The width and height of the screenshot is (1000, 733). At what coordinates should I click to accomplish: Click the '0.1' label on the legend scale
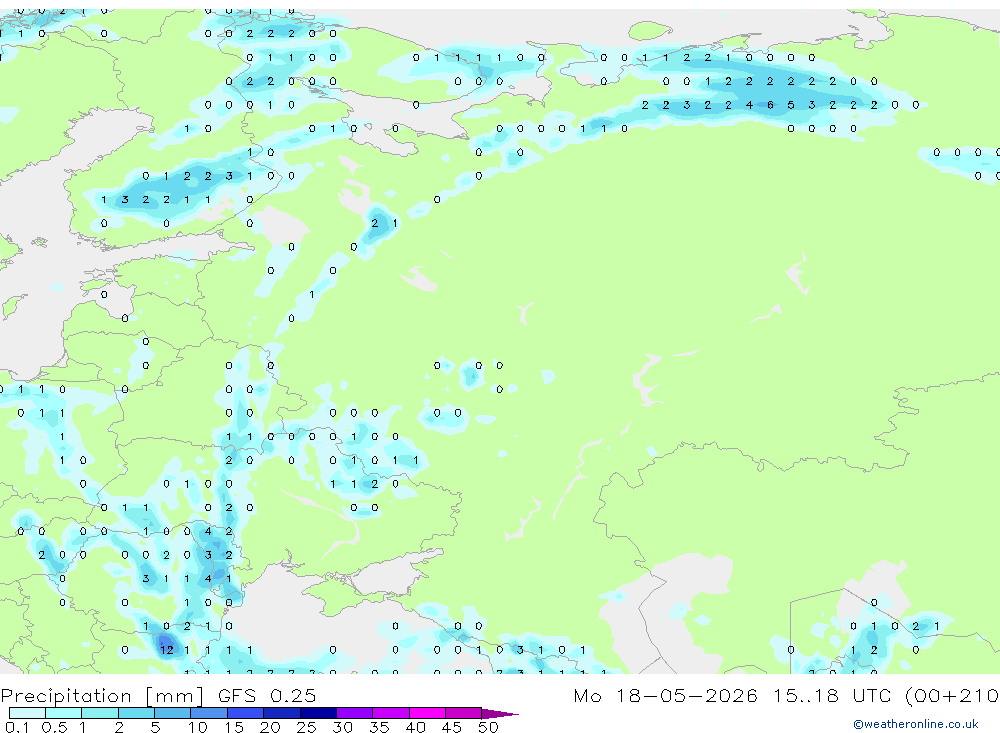(x=17, y=727)
